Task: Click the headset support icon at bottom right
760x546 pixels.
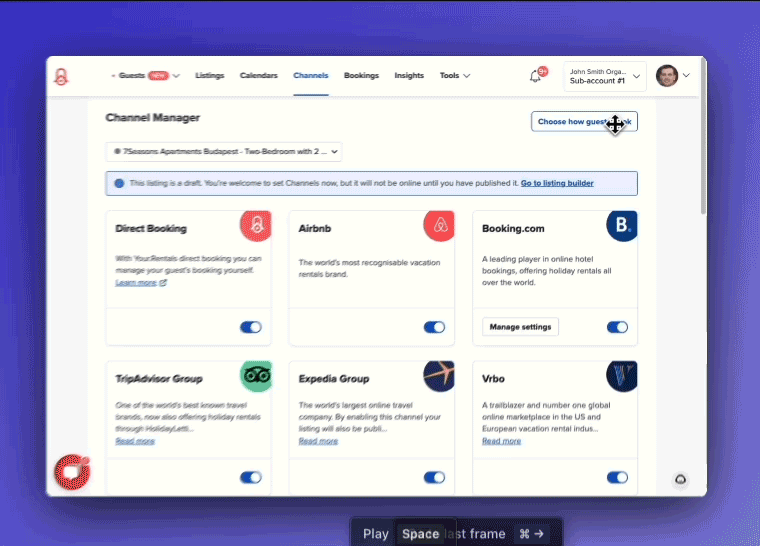Action: click(681, 480)
